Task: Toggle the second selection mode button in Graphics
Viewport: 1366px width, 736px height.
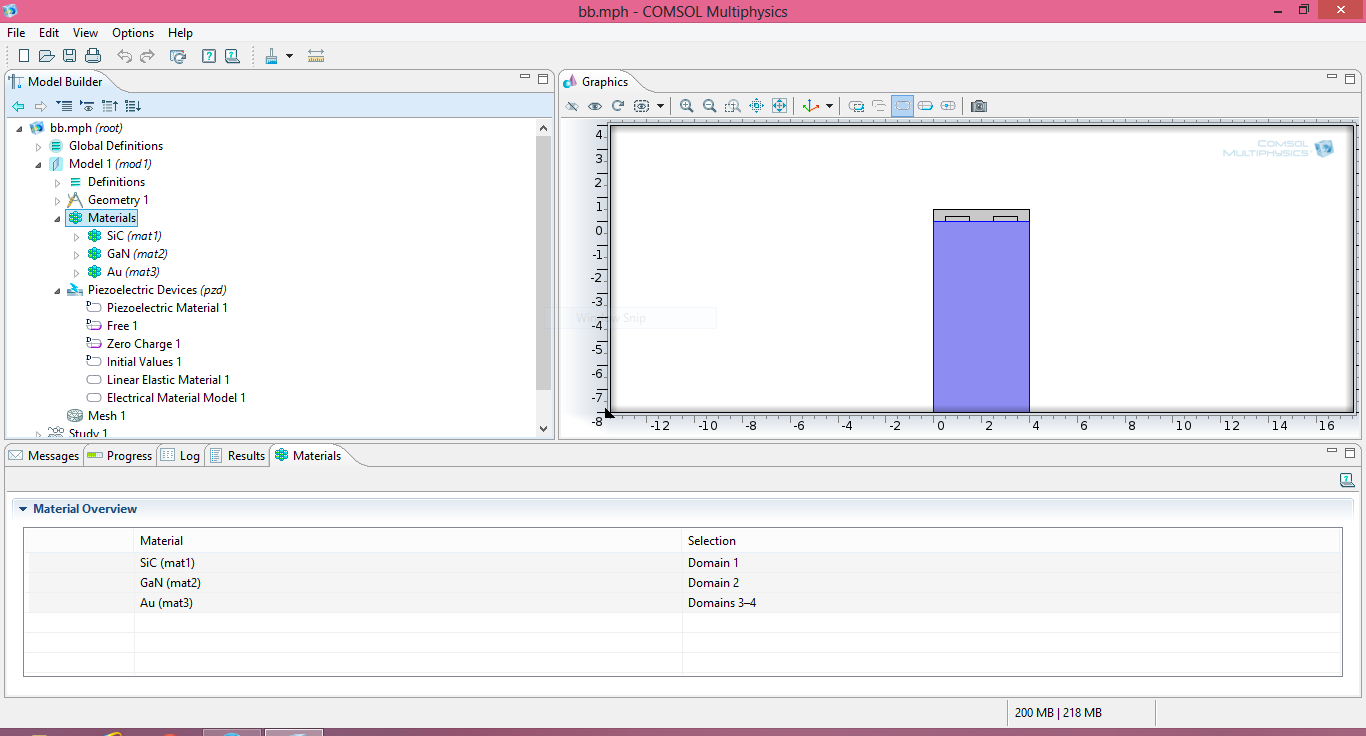Action: click(879, 106)
